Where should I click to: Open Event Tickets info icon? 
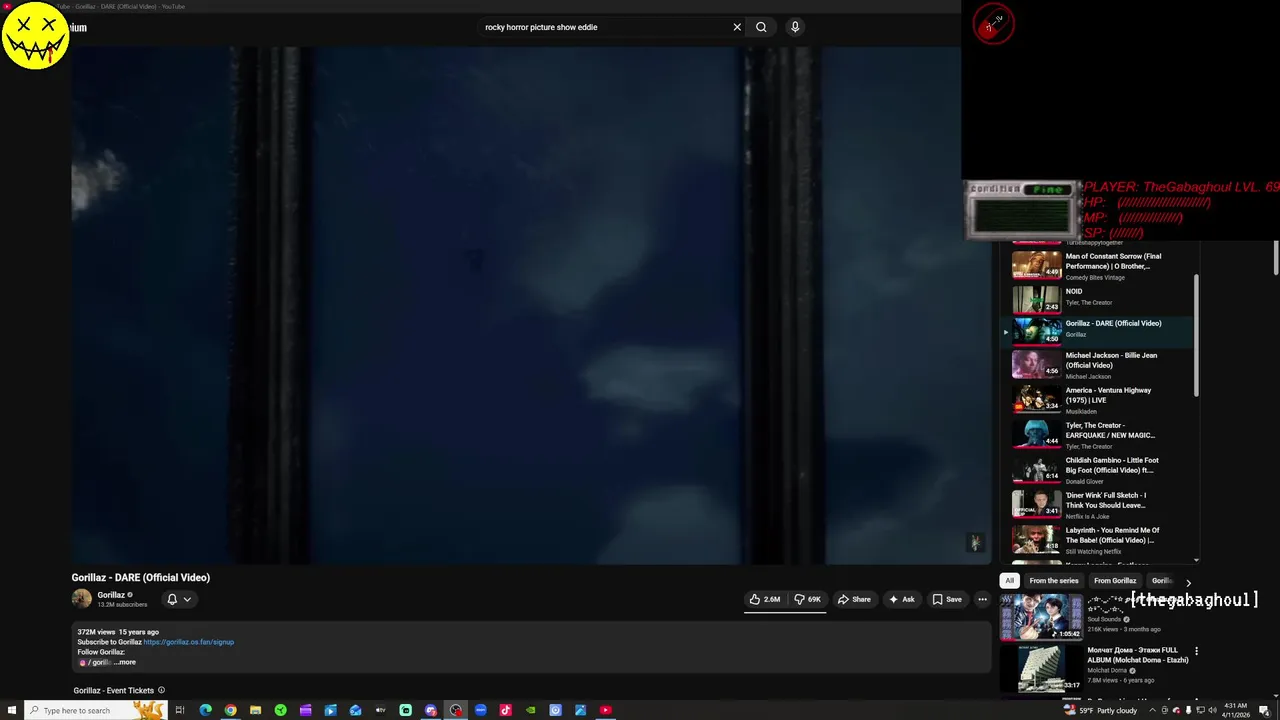pyautogui.click(x=161, y=690)
